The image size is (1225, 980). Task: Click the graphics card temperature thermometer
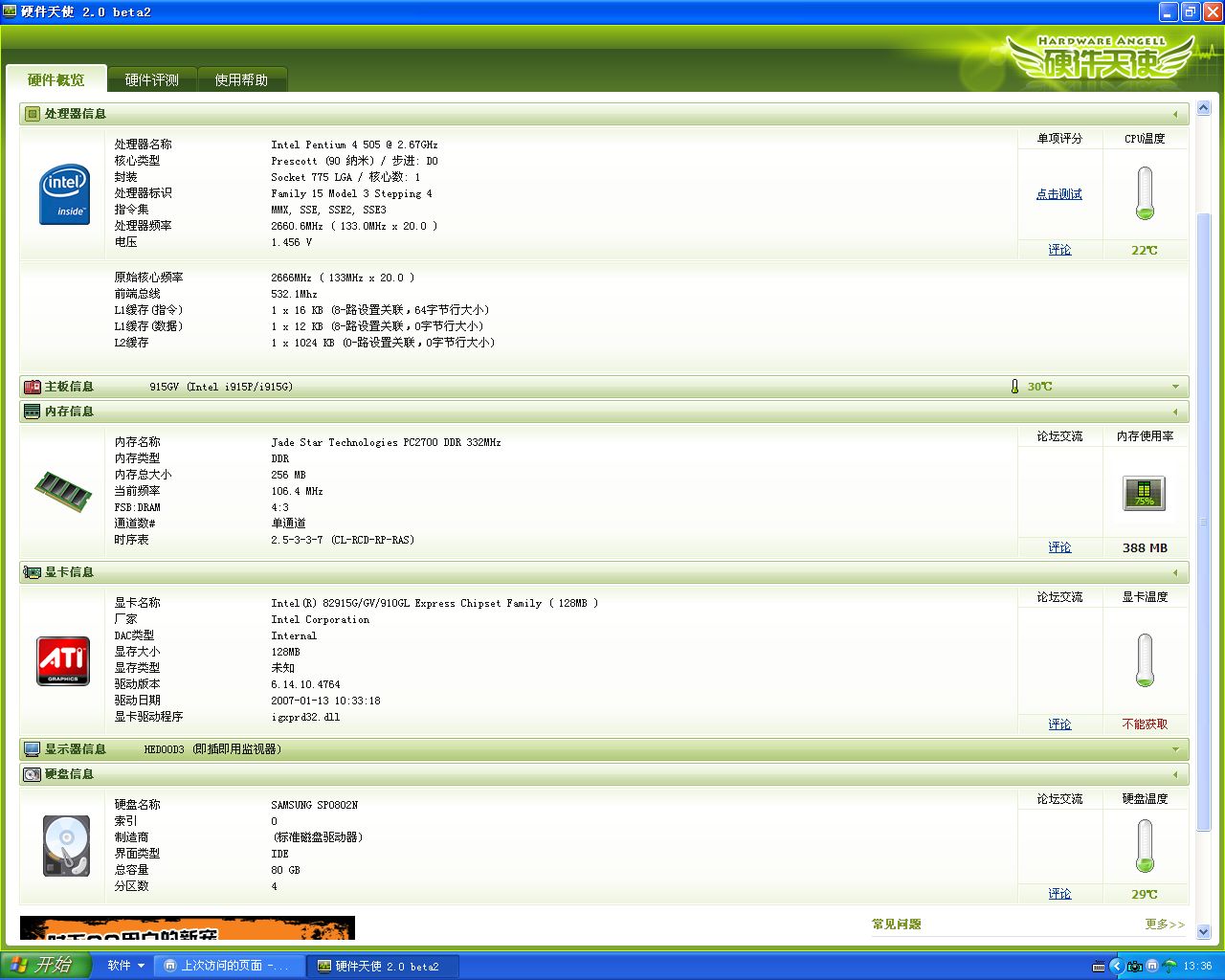click(1145, 660)
